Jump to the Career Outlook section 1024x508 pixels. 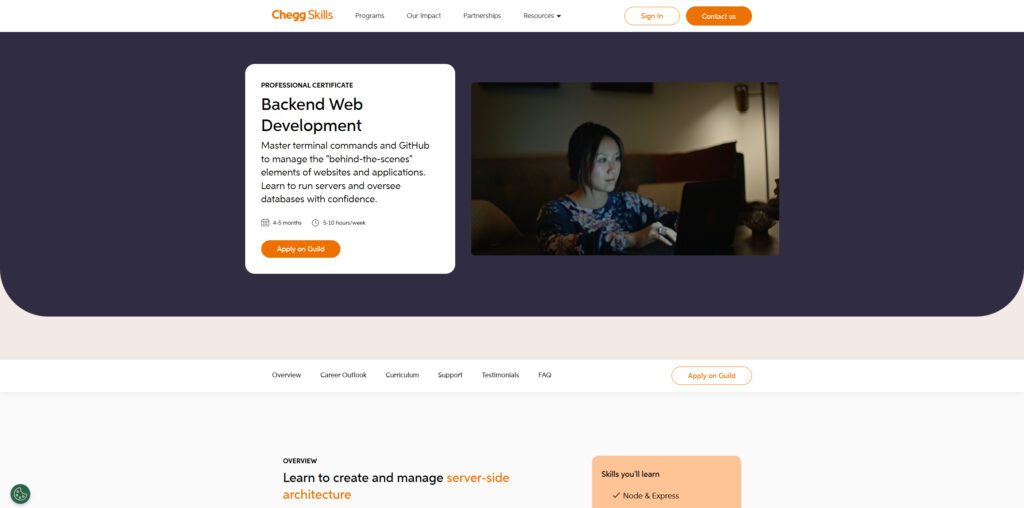pos(344,375)
